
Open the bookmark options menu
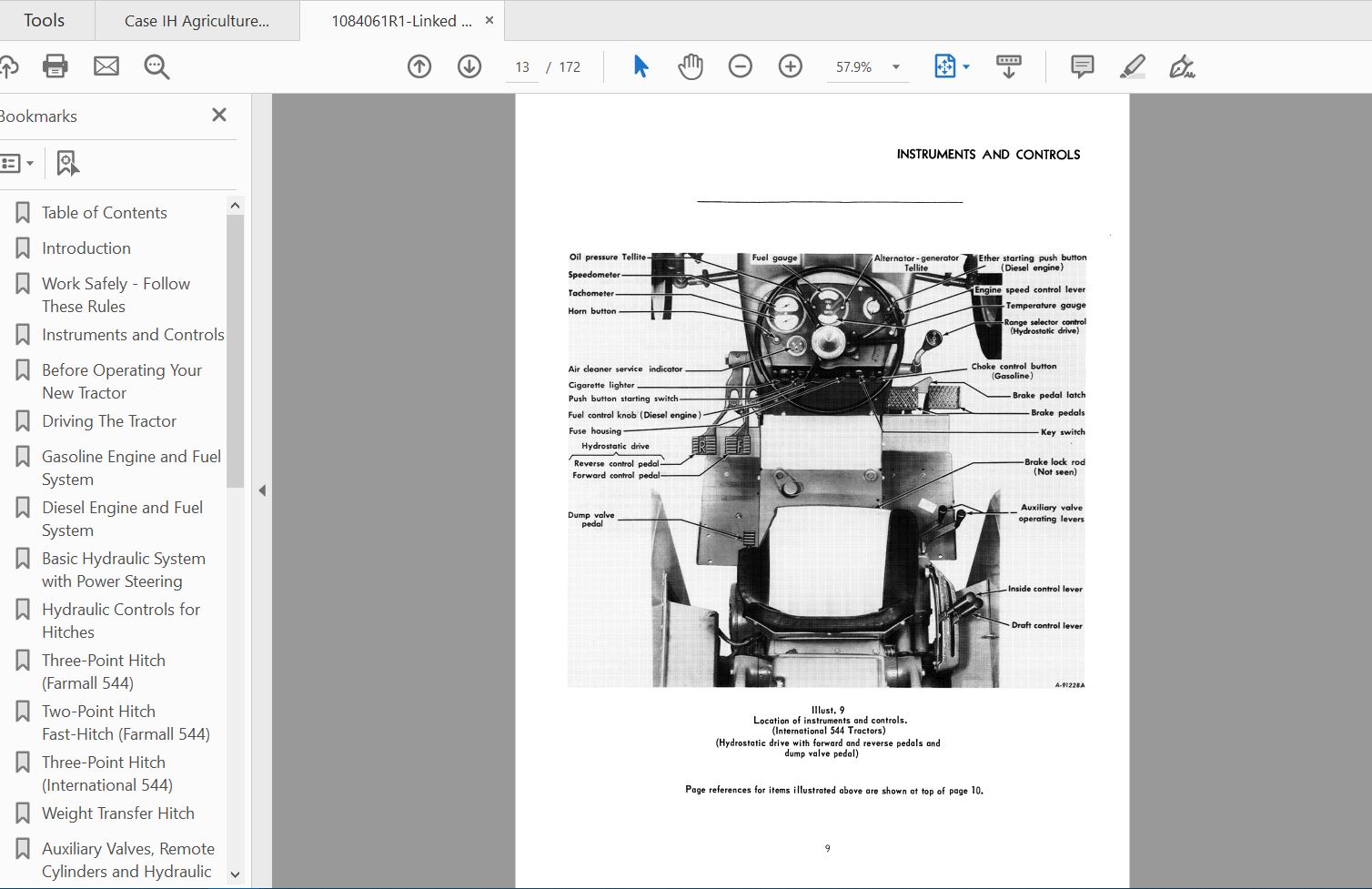click(x=18, y=163)
